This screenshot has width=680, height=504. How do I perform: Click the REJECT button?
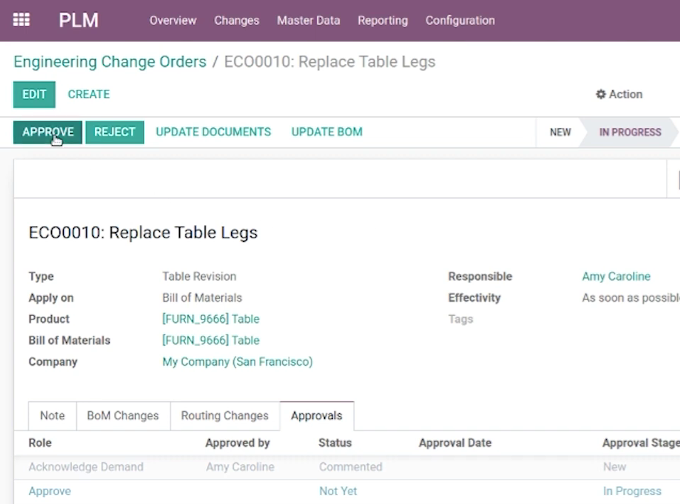pyautogui.click(x=114, y=132)
